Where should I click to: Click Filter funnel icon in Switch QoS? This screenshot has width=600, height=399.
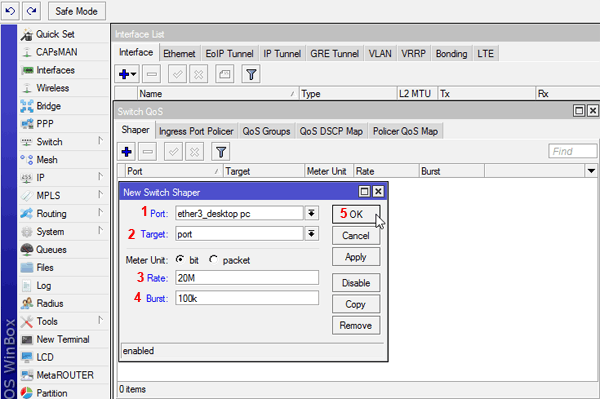click(221, 152)
